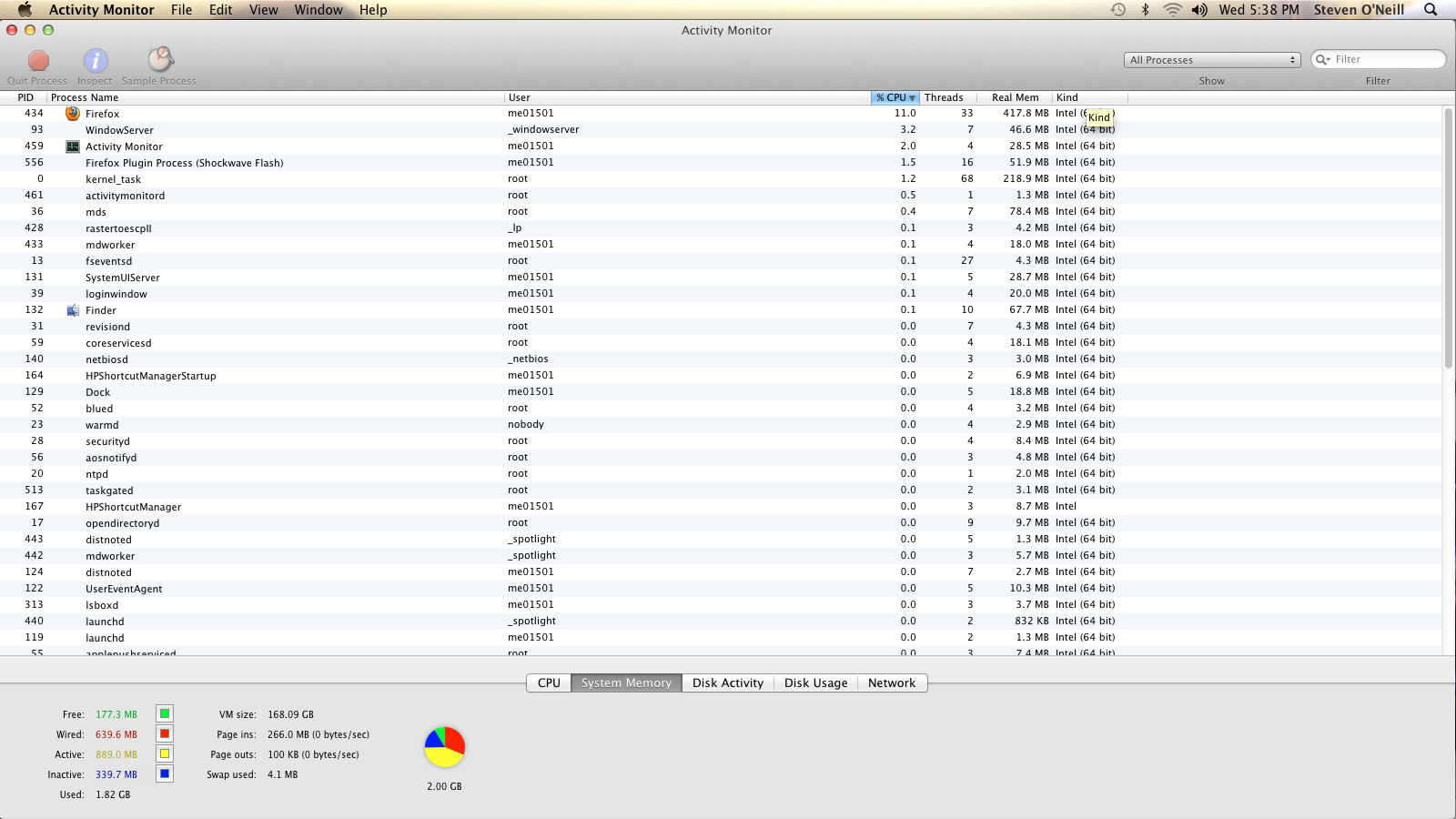The image size is (1456, 819).
Task: Open the Help menu
Action: tap(373, 9)
